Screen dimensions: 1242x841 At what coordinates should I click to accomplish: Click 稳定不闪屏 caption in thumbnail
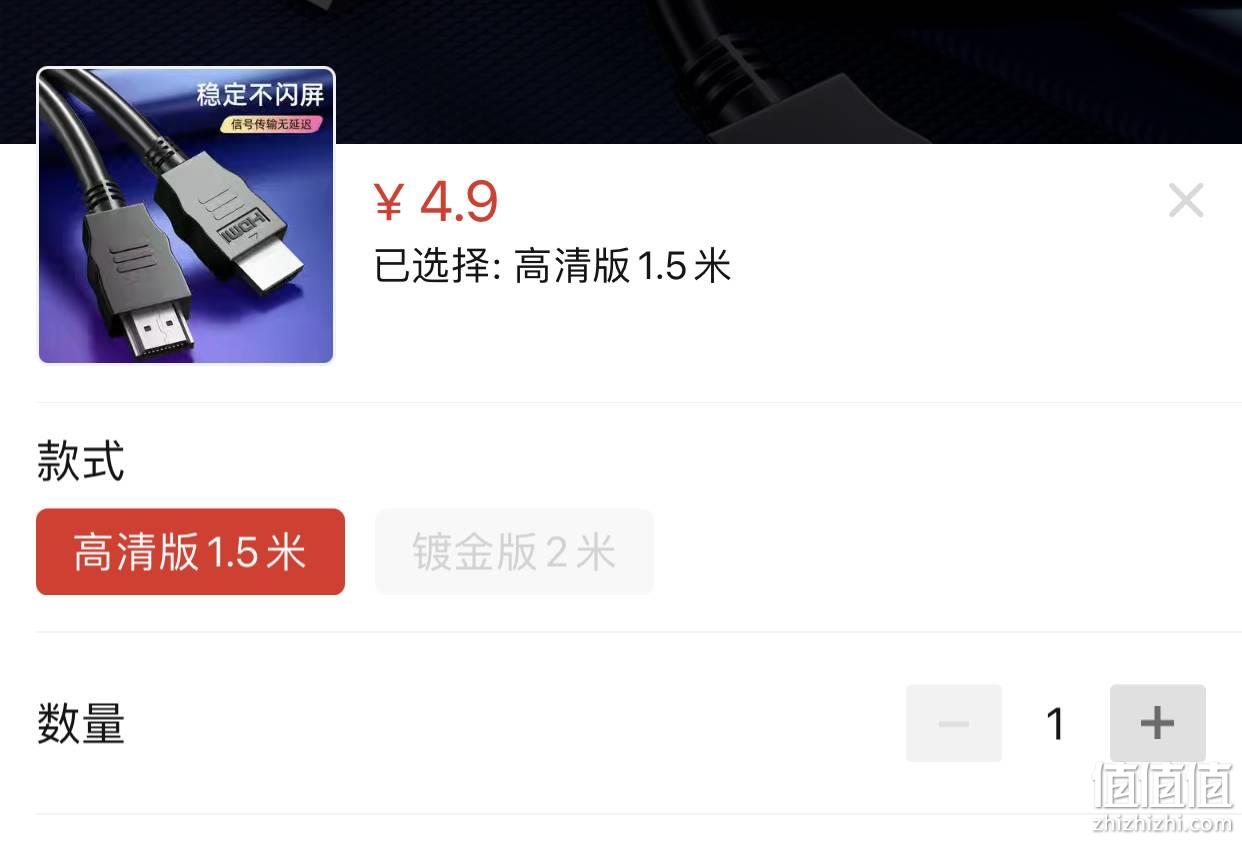(x=260, y=95)
